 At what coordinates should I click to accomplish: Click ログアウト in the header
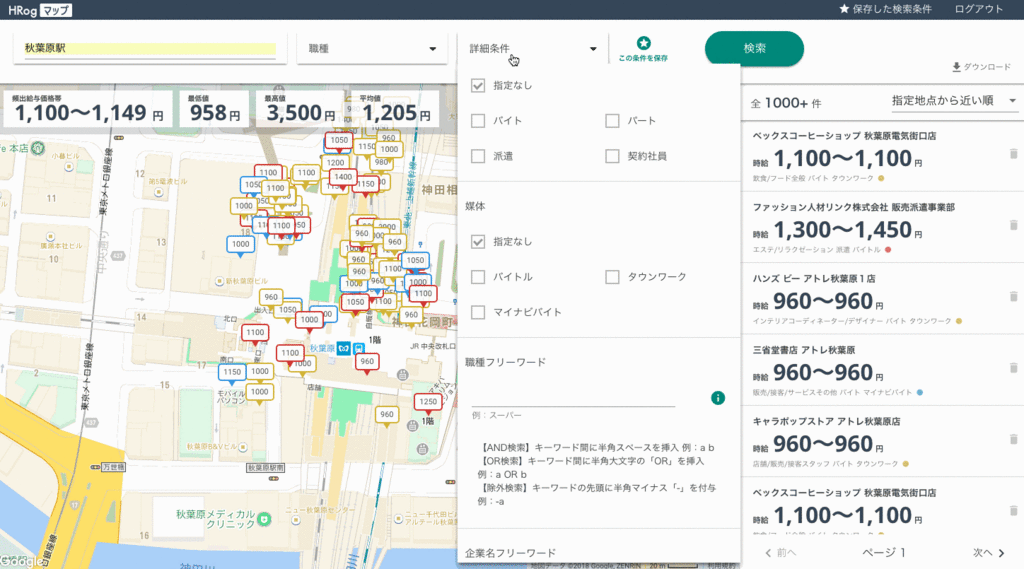(x=978, y=9)
